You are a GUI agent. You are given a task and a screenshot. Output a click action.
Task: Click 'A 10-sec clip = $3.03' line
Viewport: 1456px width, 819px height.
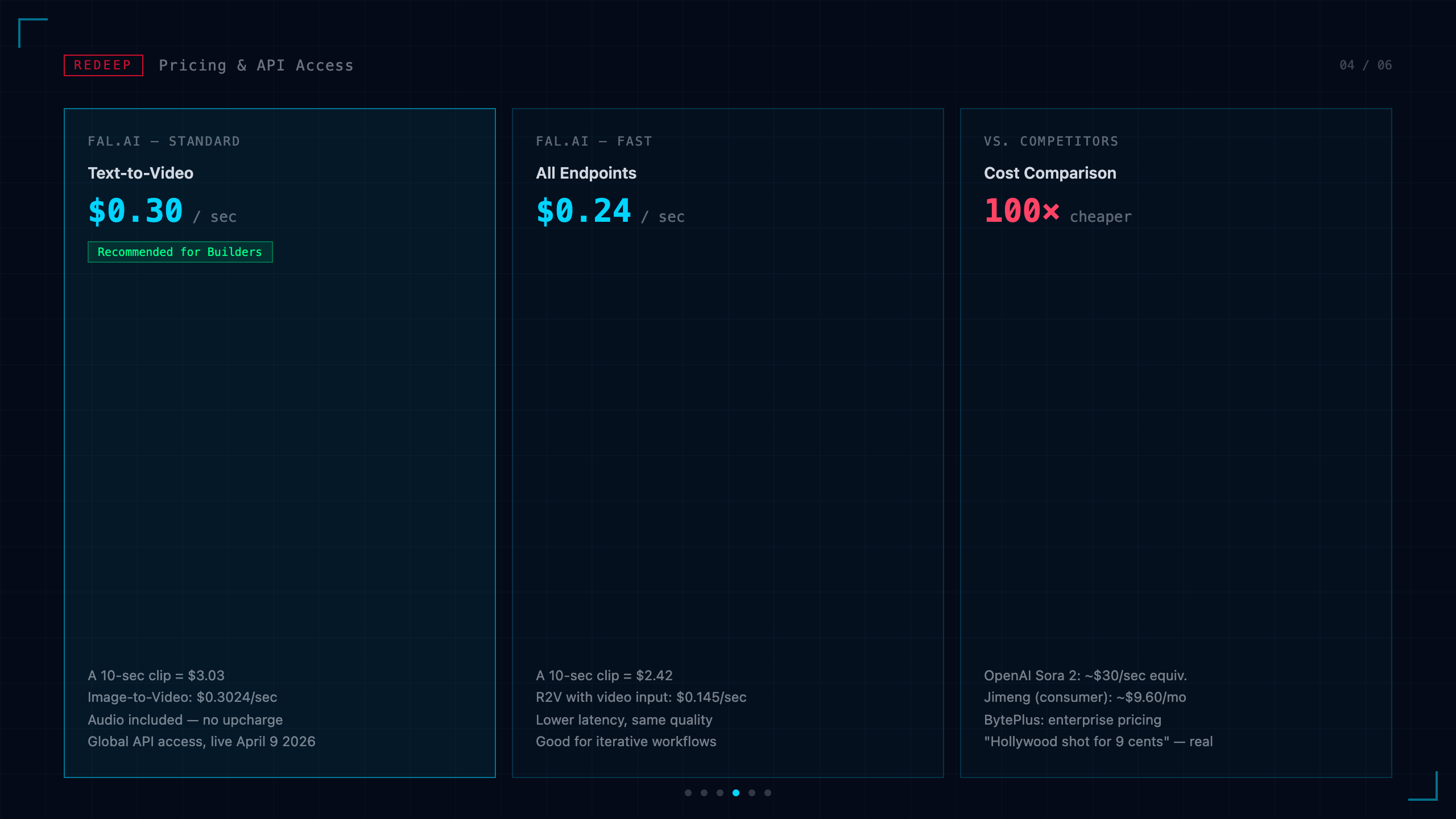point(156,676)
